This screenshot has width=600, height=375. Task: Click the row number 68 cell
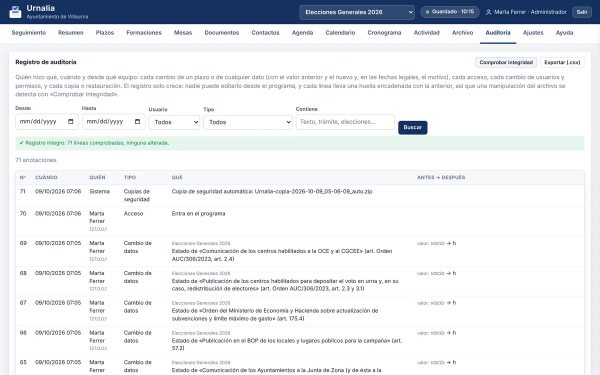point(23,273)
